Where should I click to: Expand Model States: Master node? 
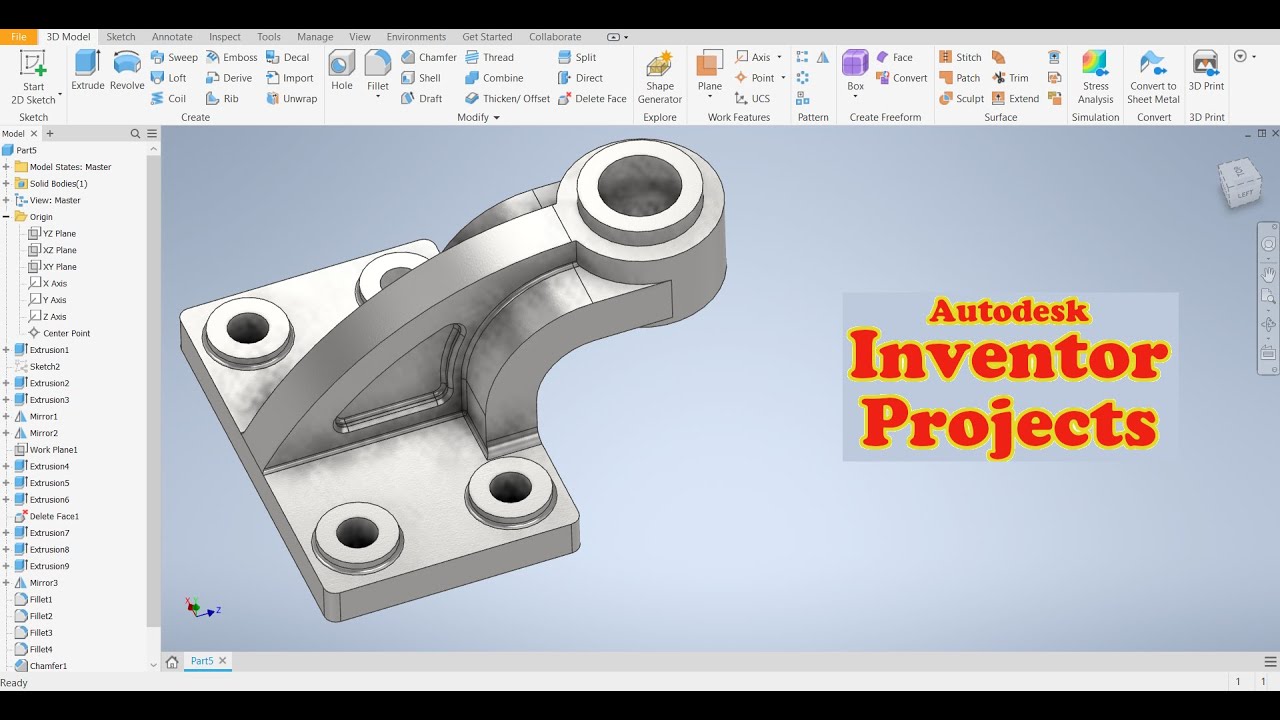pos(6,167)
